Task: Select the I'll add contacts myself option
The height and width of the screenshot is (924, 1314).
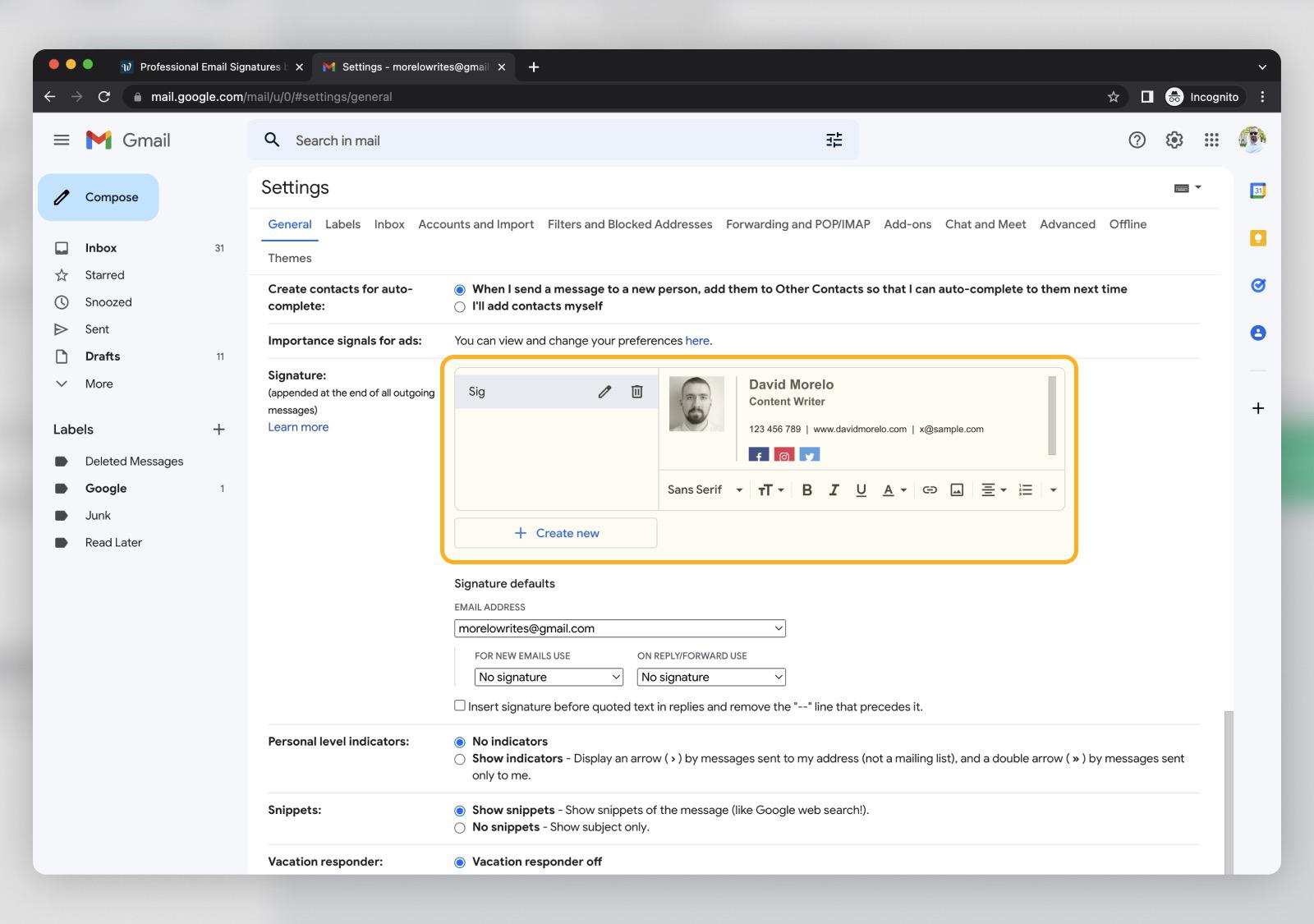Action: tap(460, 306)
